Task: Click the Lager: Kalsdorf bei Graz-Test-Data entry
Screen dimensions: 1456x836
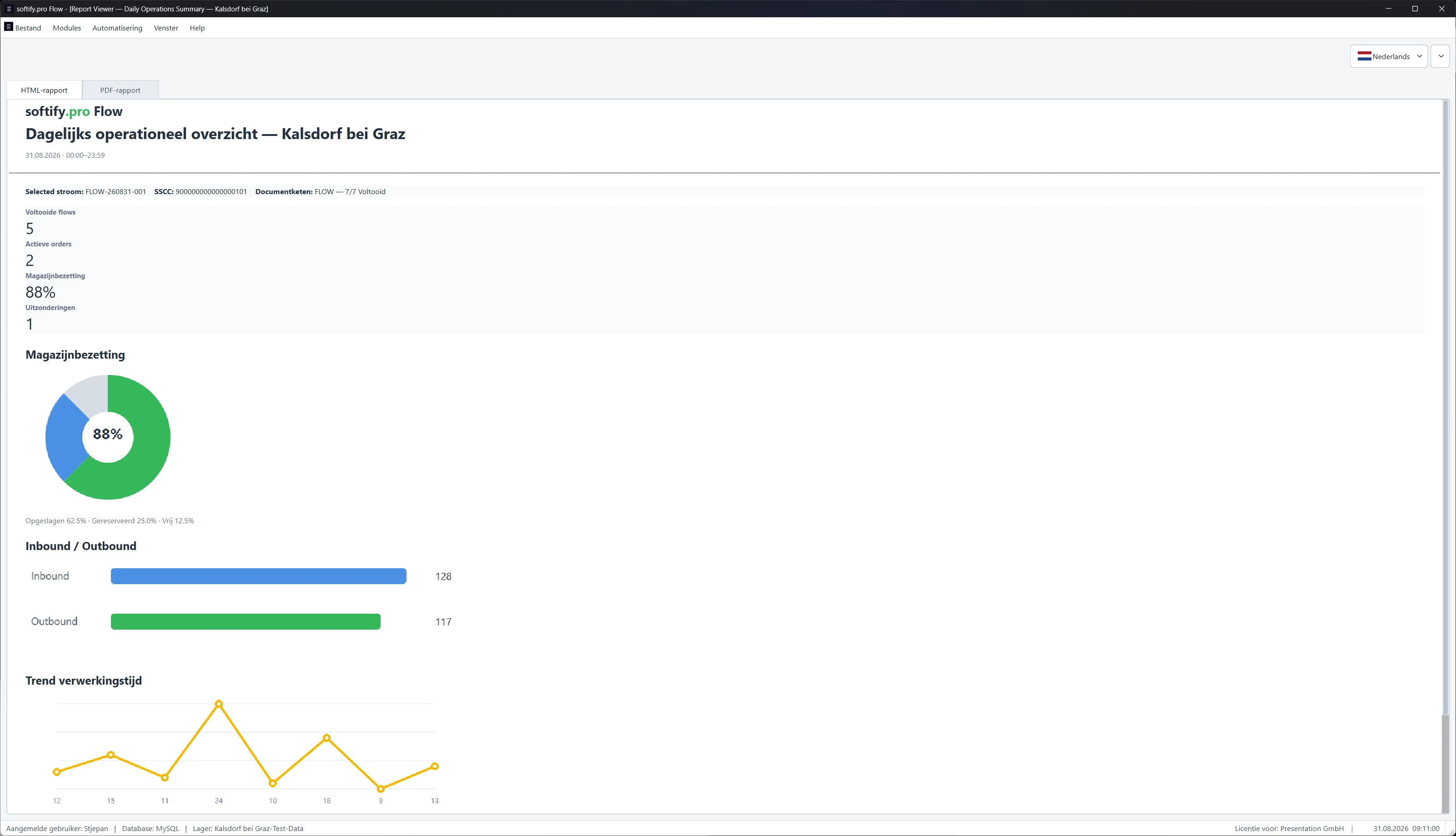Action: (248, 829)
